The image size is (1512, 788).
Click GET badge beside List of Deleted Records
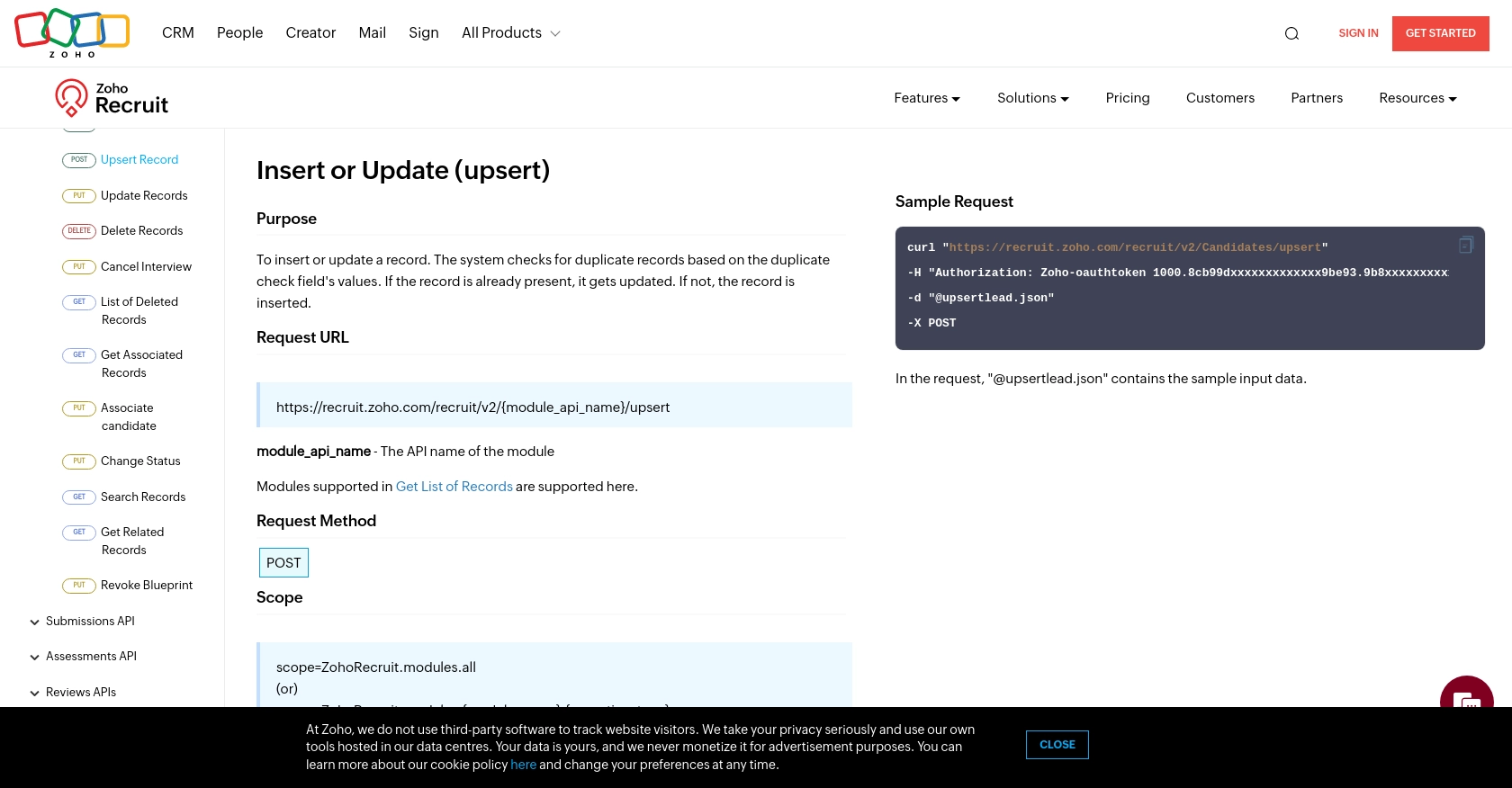[79, 302]
